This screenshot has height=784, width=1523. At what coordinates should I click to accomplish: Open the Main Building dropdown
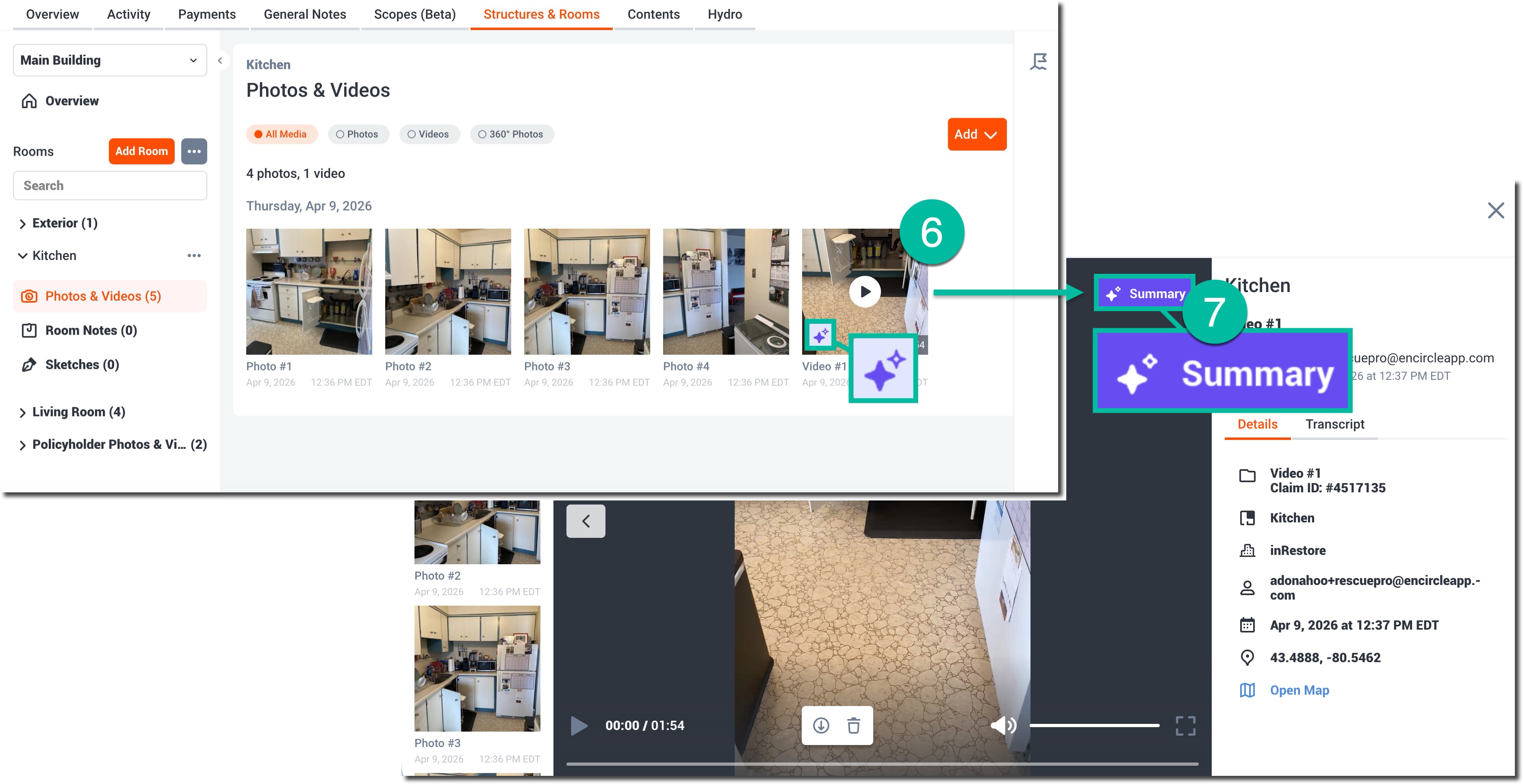110,60
